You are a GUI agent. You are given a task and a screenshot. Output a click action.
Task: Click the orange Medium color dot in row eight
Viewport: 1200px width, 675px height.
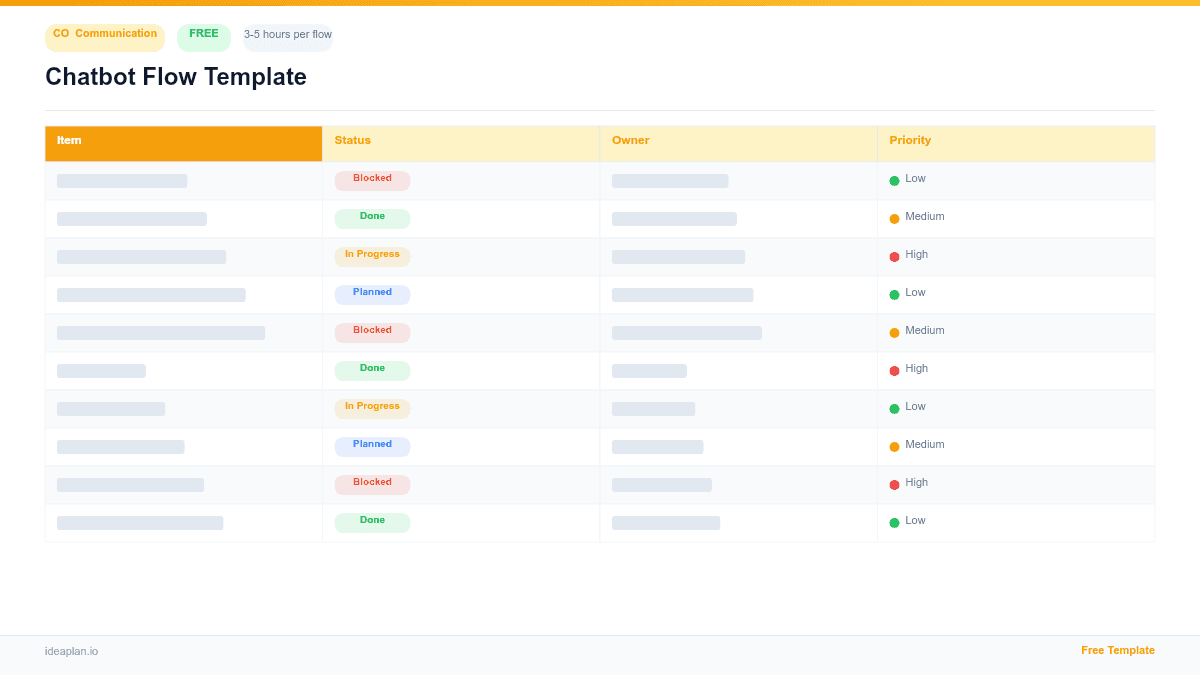pos(895,445)
